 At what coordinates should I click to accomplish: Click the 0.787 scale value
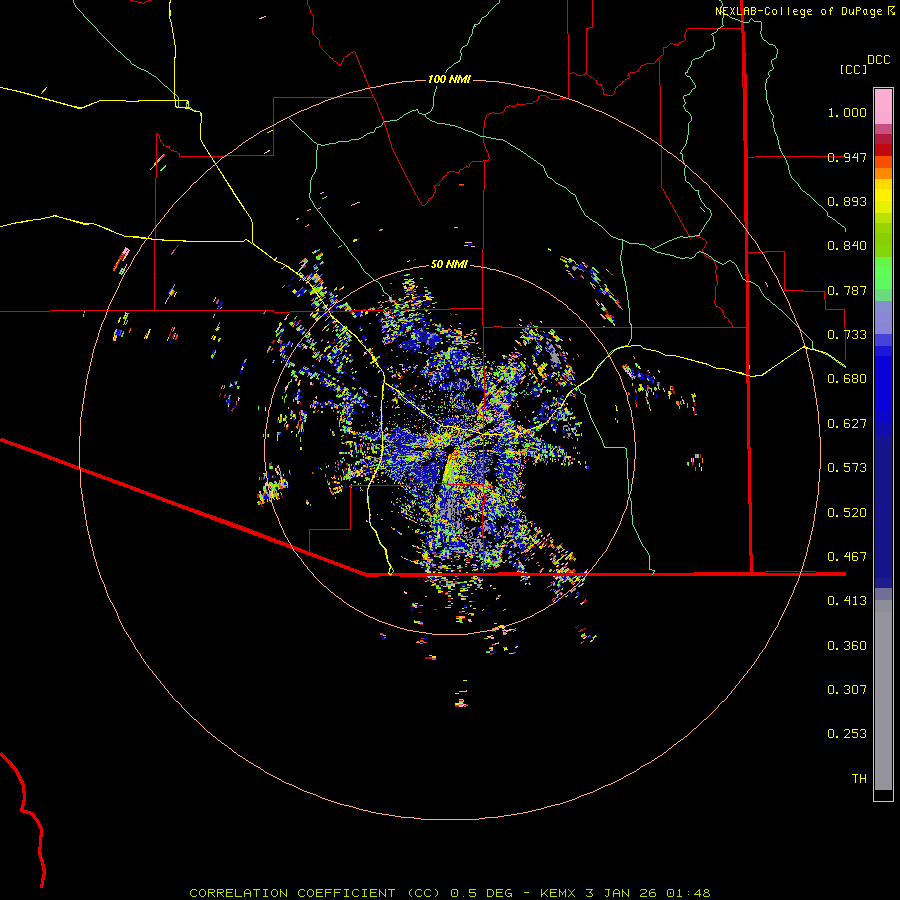[847, 290]
